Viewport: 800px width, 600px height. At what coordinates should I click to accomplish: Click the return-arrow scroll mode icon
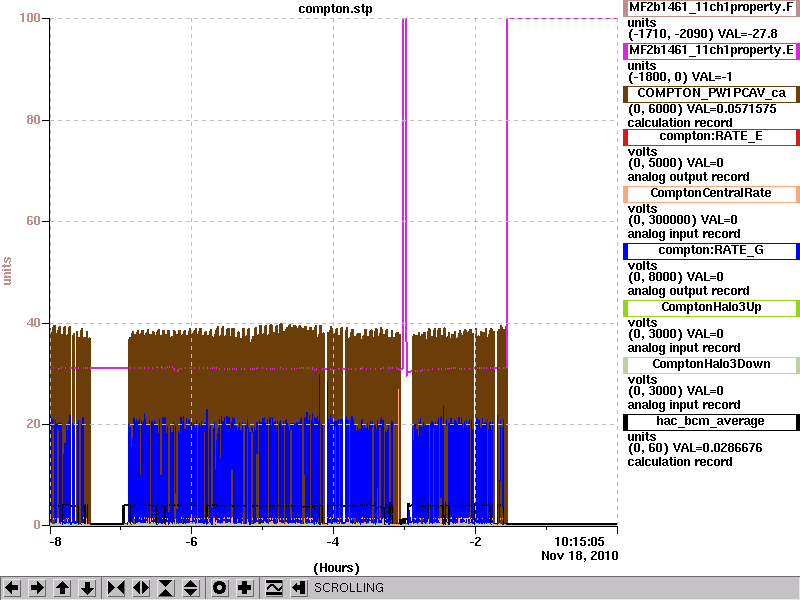(x=298, y=588)
